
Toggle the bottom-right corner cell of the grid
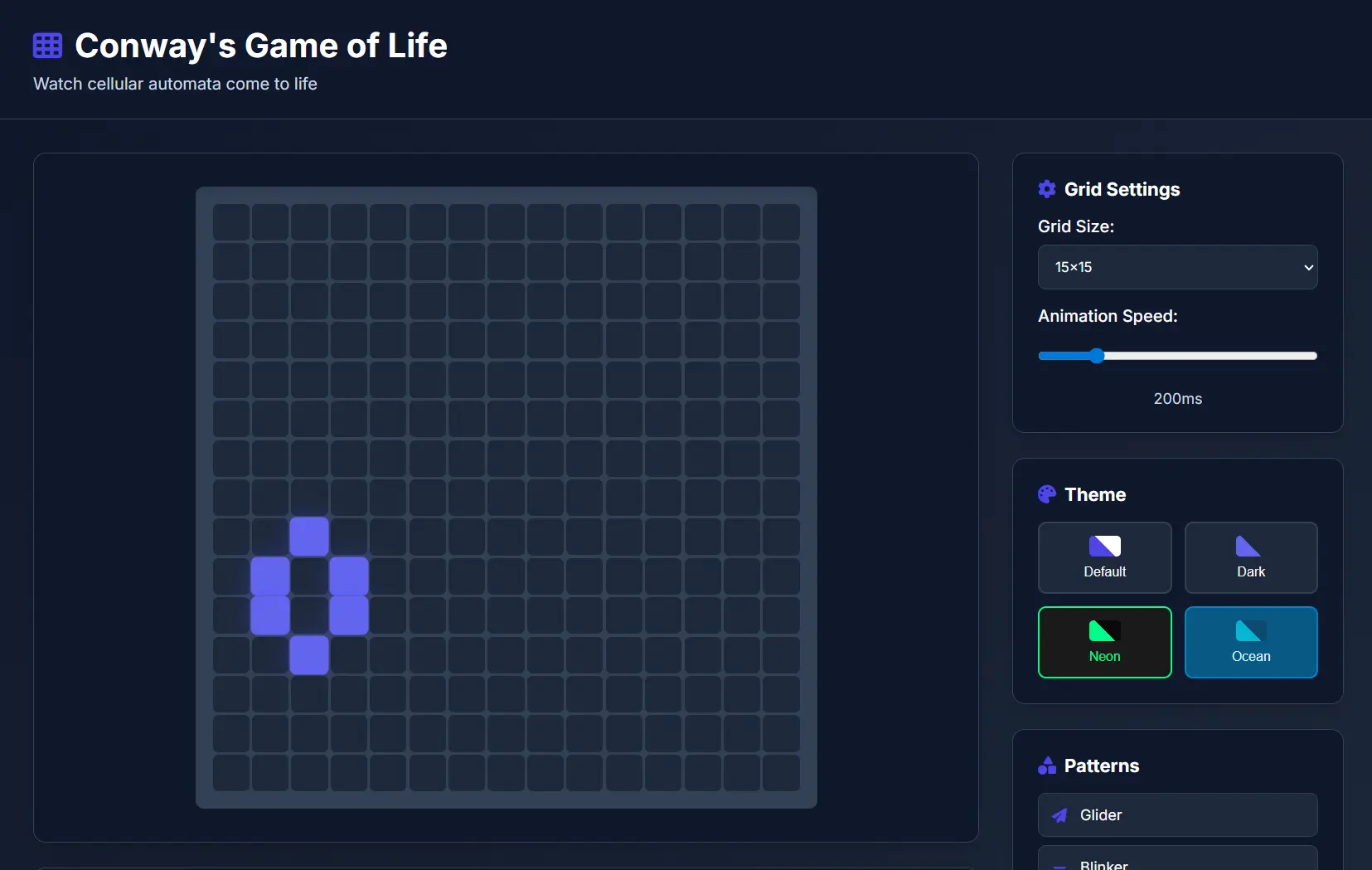[x=781, y=772]
